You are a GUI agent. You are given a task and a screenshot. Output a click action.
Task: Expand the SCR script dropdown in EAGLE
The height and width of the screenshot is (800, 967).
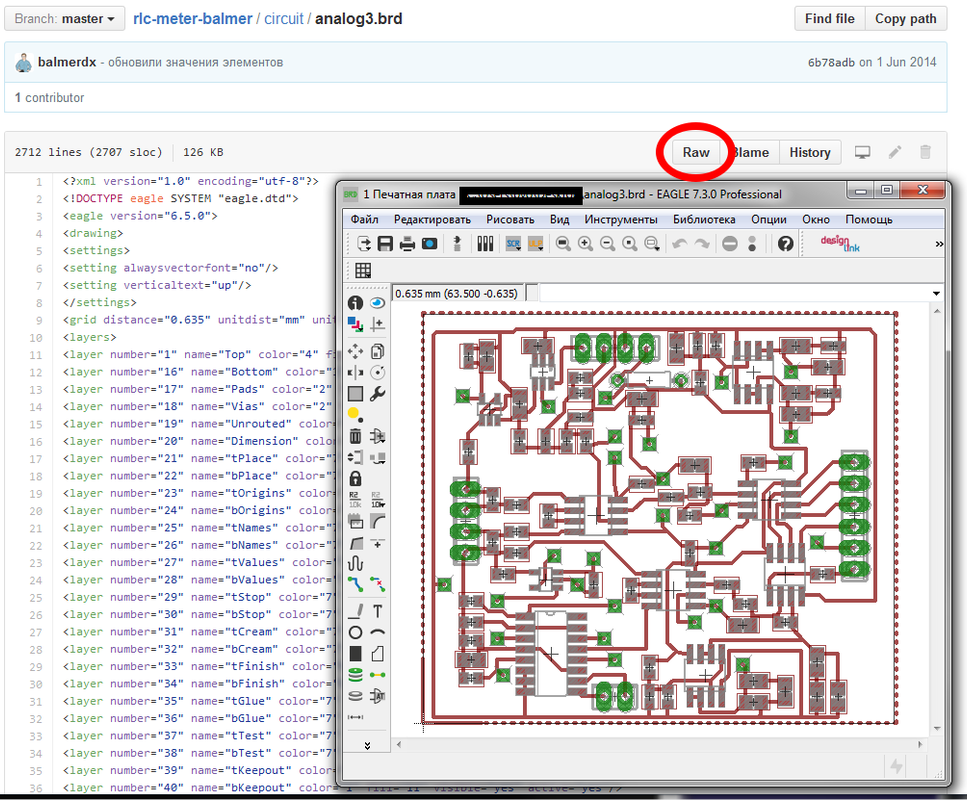513,244
